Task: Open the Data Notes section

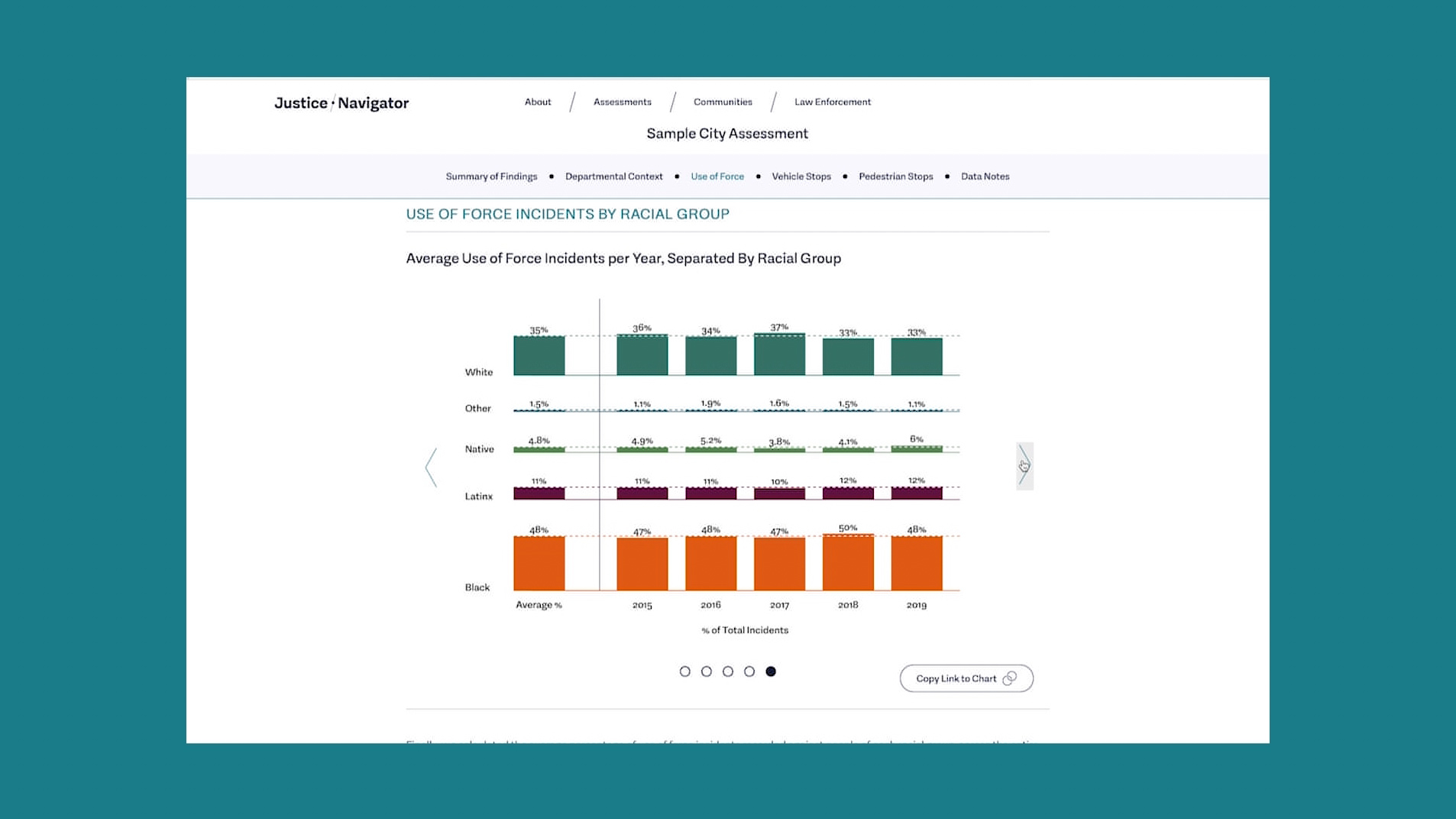Action: 985,176
